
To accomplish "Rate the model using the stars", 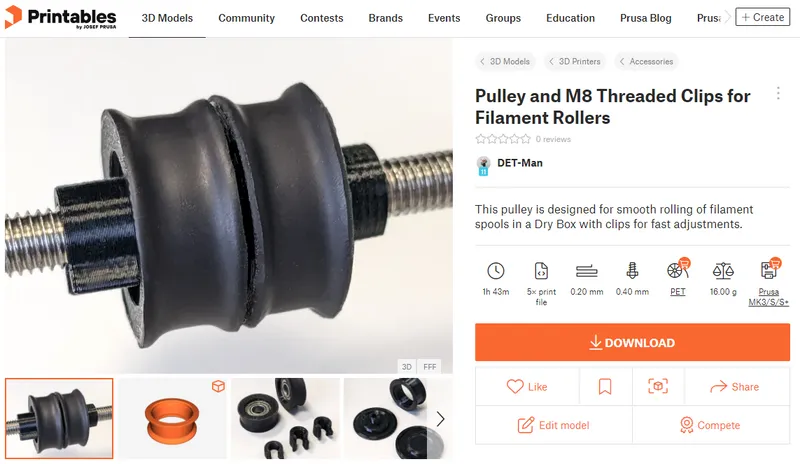I will 503,139.
